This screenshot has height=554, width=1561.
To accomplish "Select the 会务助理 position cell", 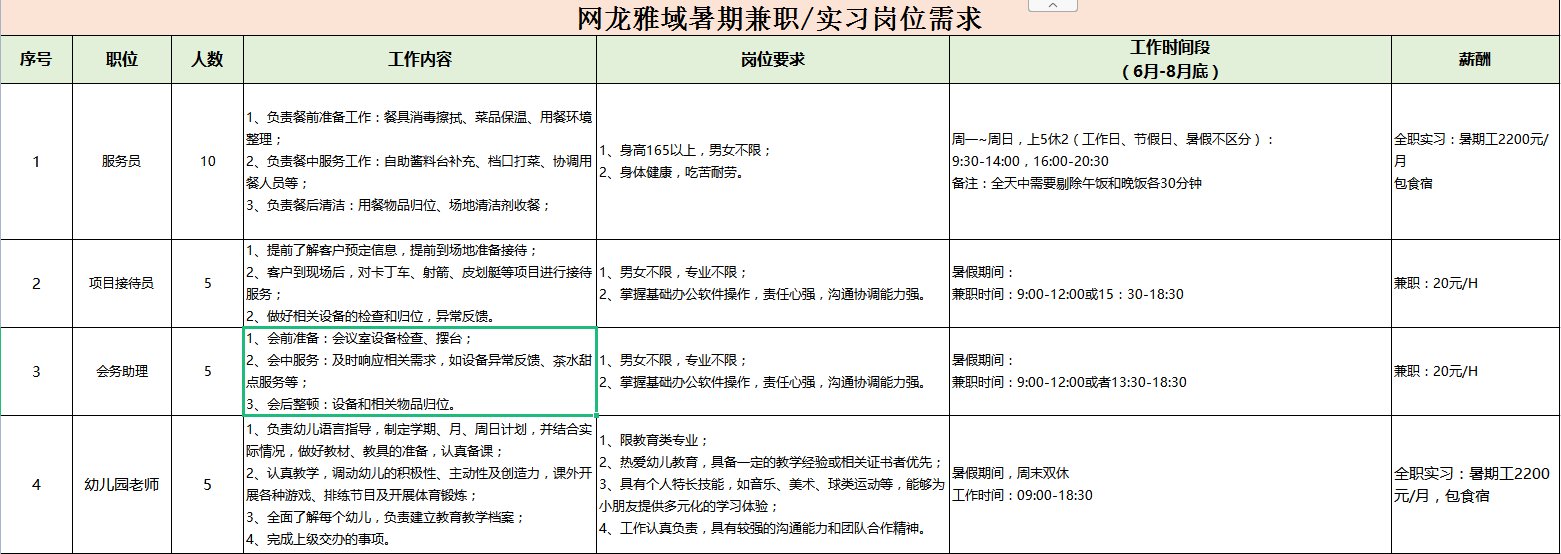I will 122,371.
